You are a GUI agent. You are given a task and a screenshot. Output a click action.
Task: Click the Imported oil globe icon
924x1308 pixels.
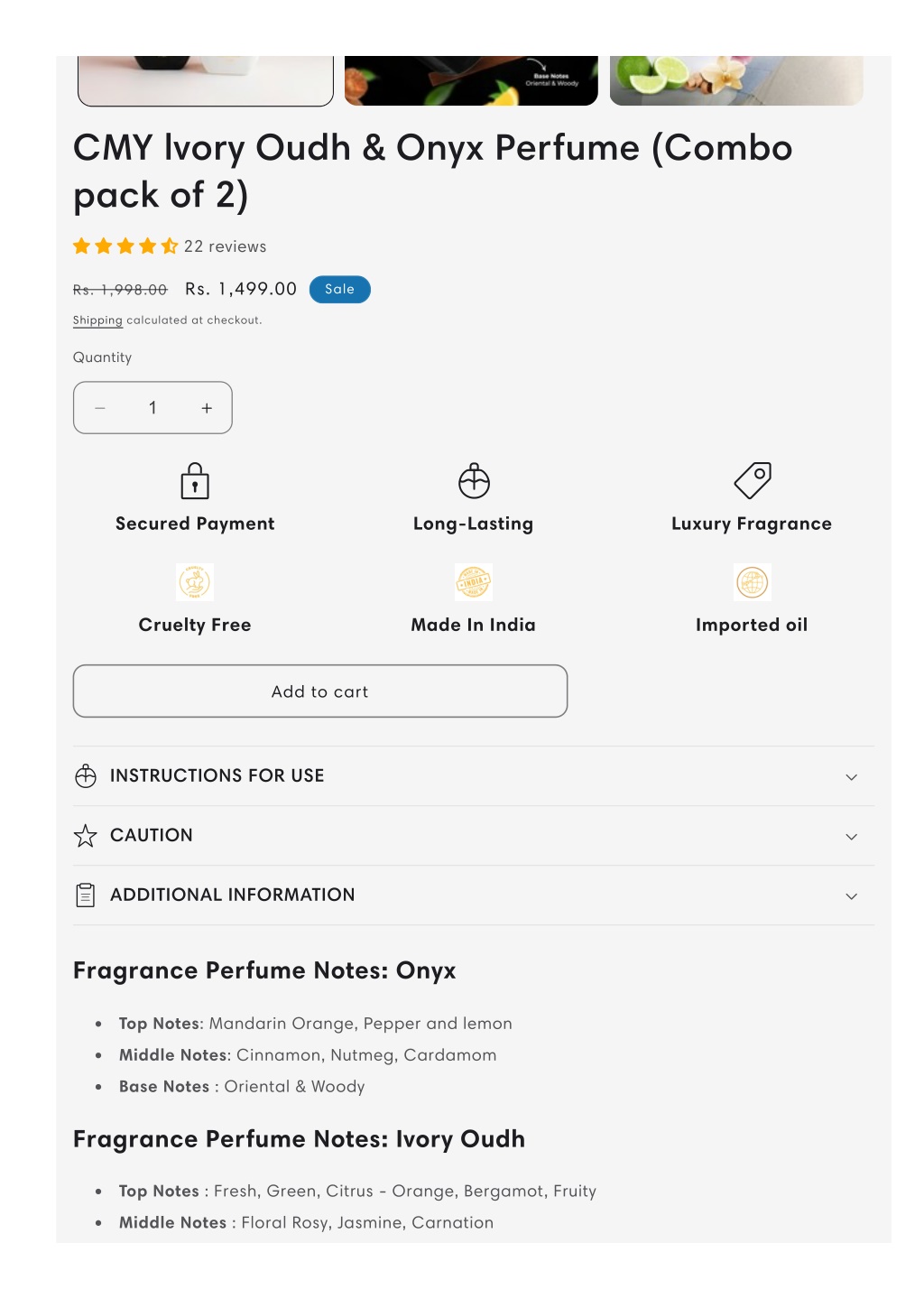pyautogui.click(x=752, y=582)
